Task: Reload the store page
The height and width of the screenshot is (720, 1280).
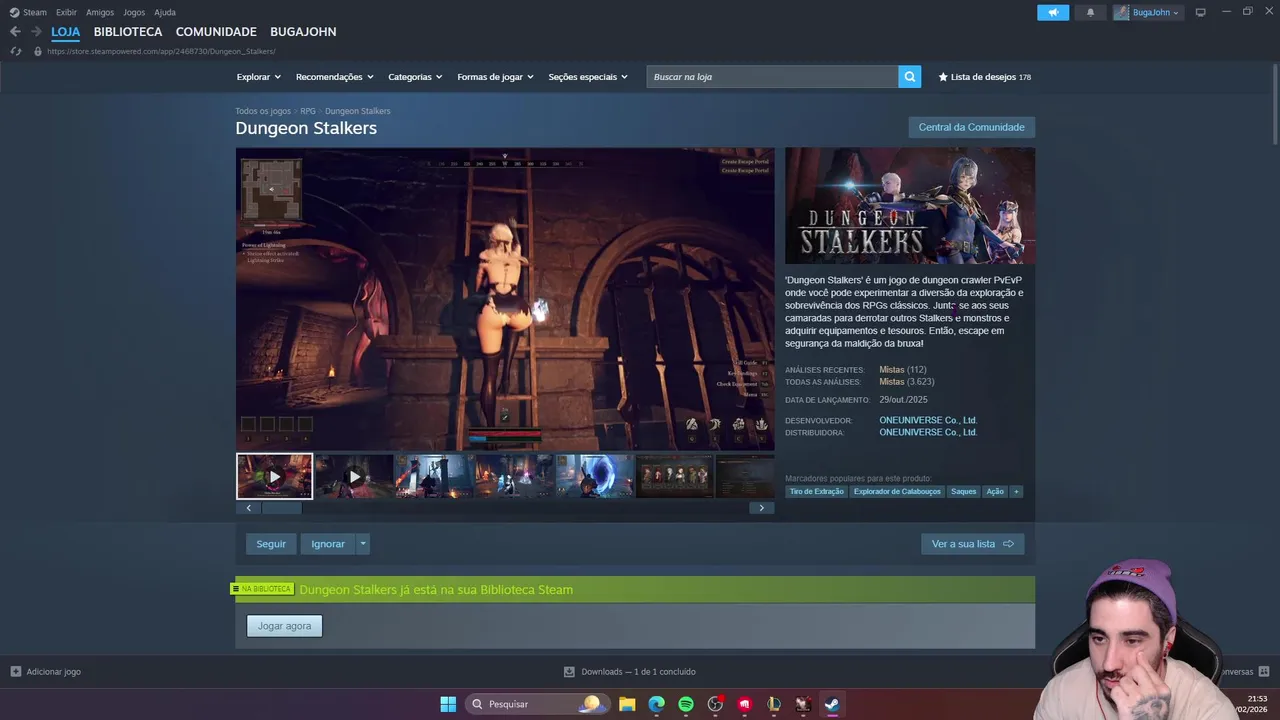Action: (15, 51)
